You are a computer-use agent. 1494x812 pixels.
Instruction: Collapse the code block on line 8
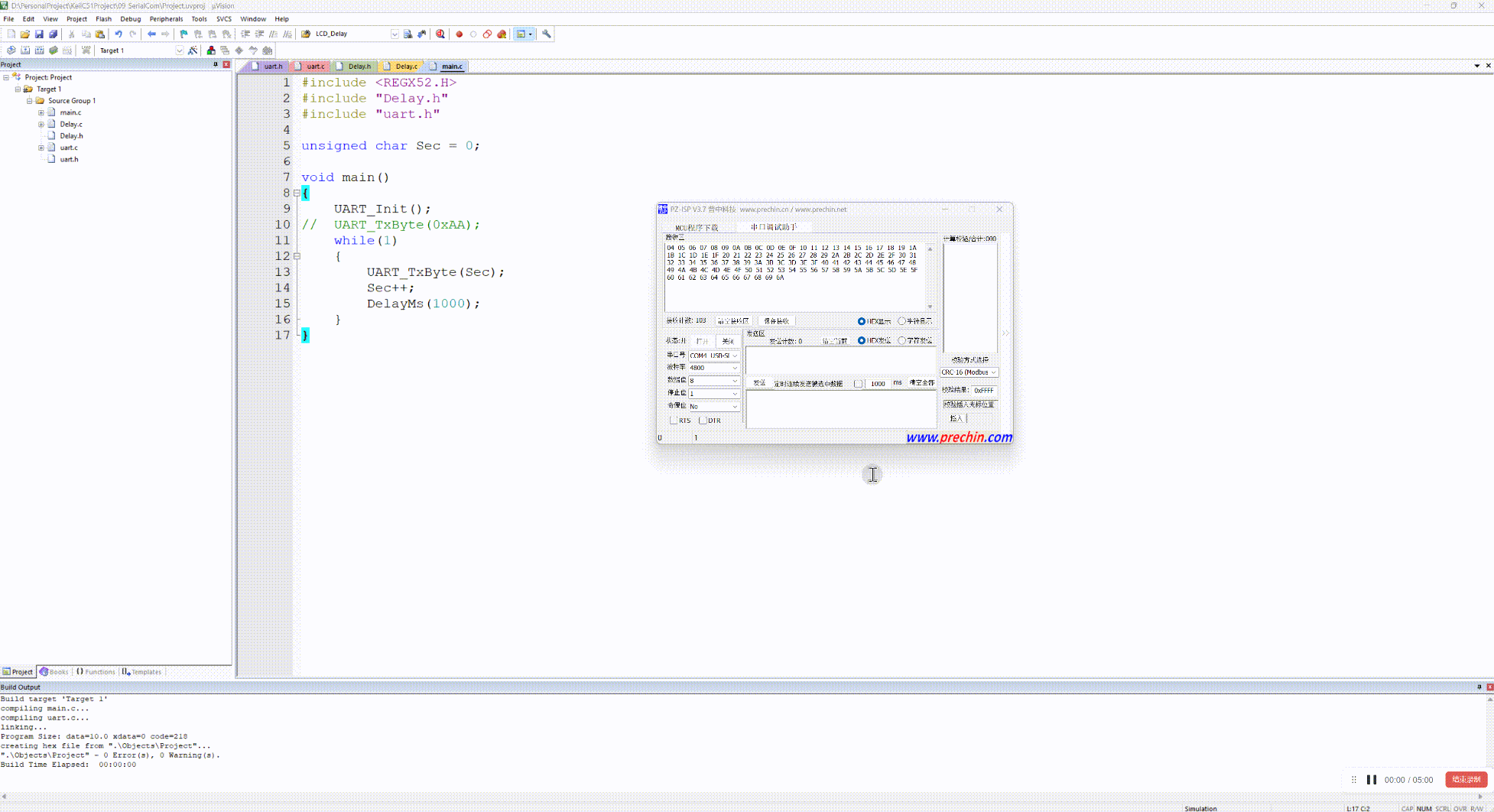(297, 193)
